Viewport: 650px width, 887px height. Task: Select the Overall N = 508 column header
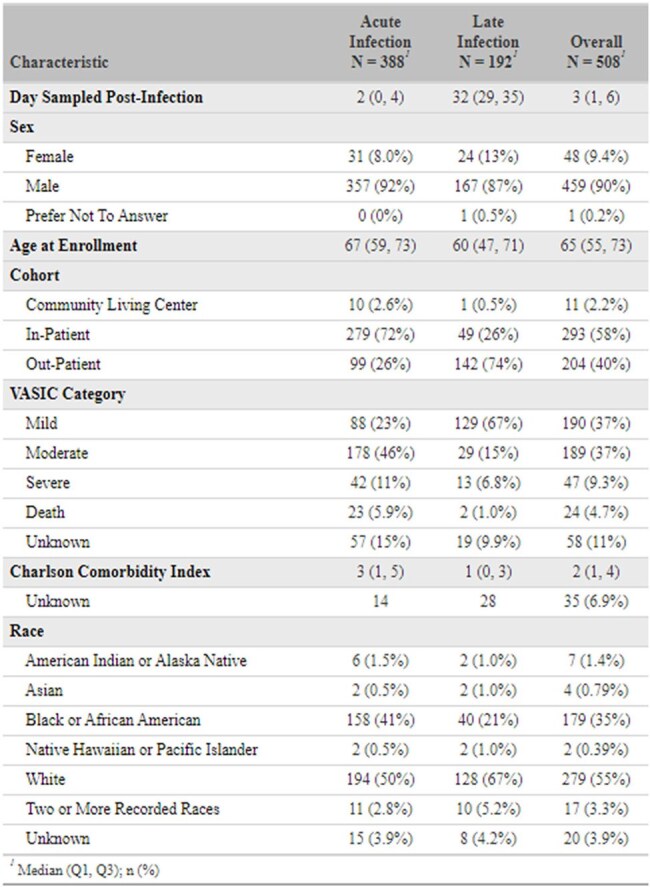pos(596,51)
